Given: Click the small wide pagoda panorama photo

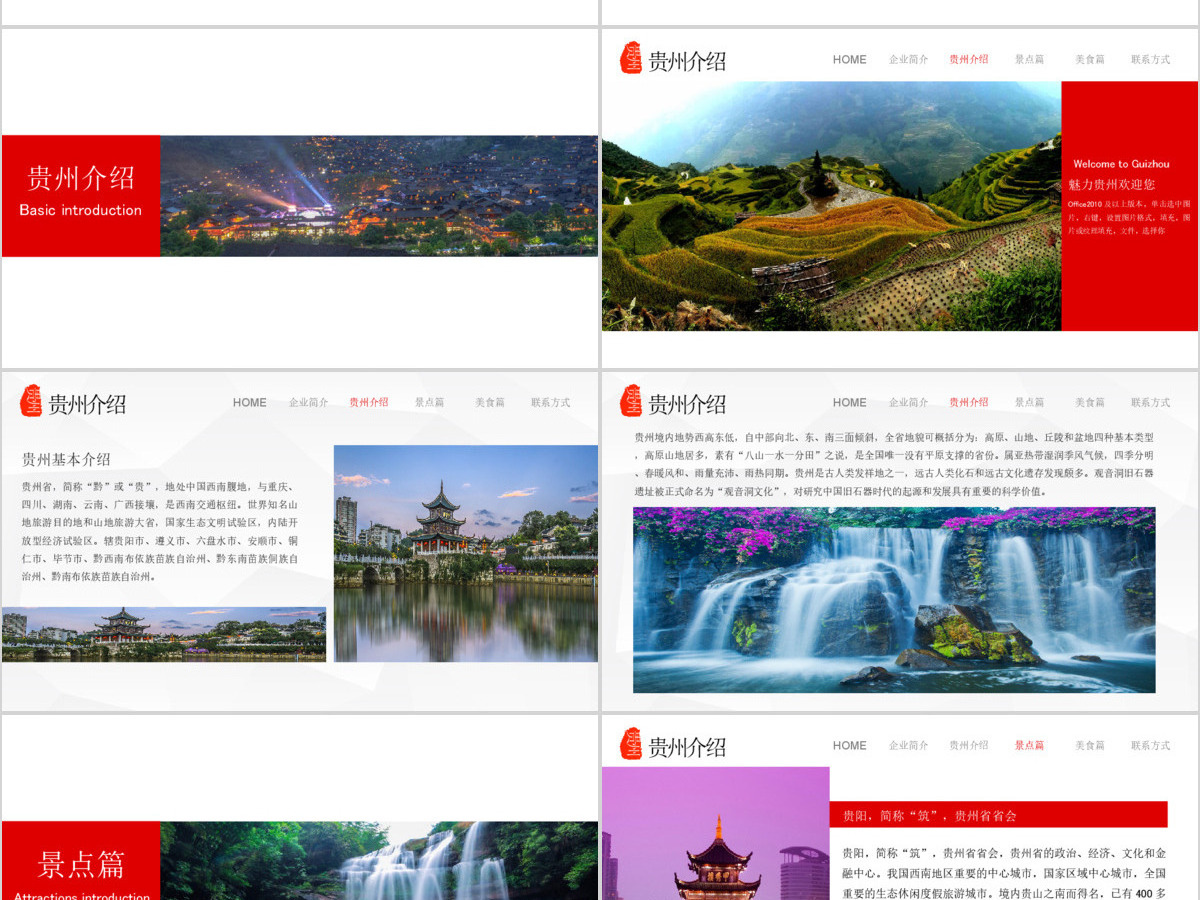Looking at the screenshot, I should [x=164, y=634].
